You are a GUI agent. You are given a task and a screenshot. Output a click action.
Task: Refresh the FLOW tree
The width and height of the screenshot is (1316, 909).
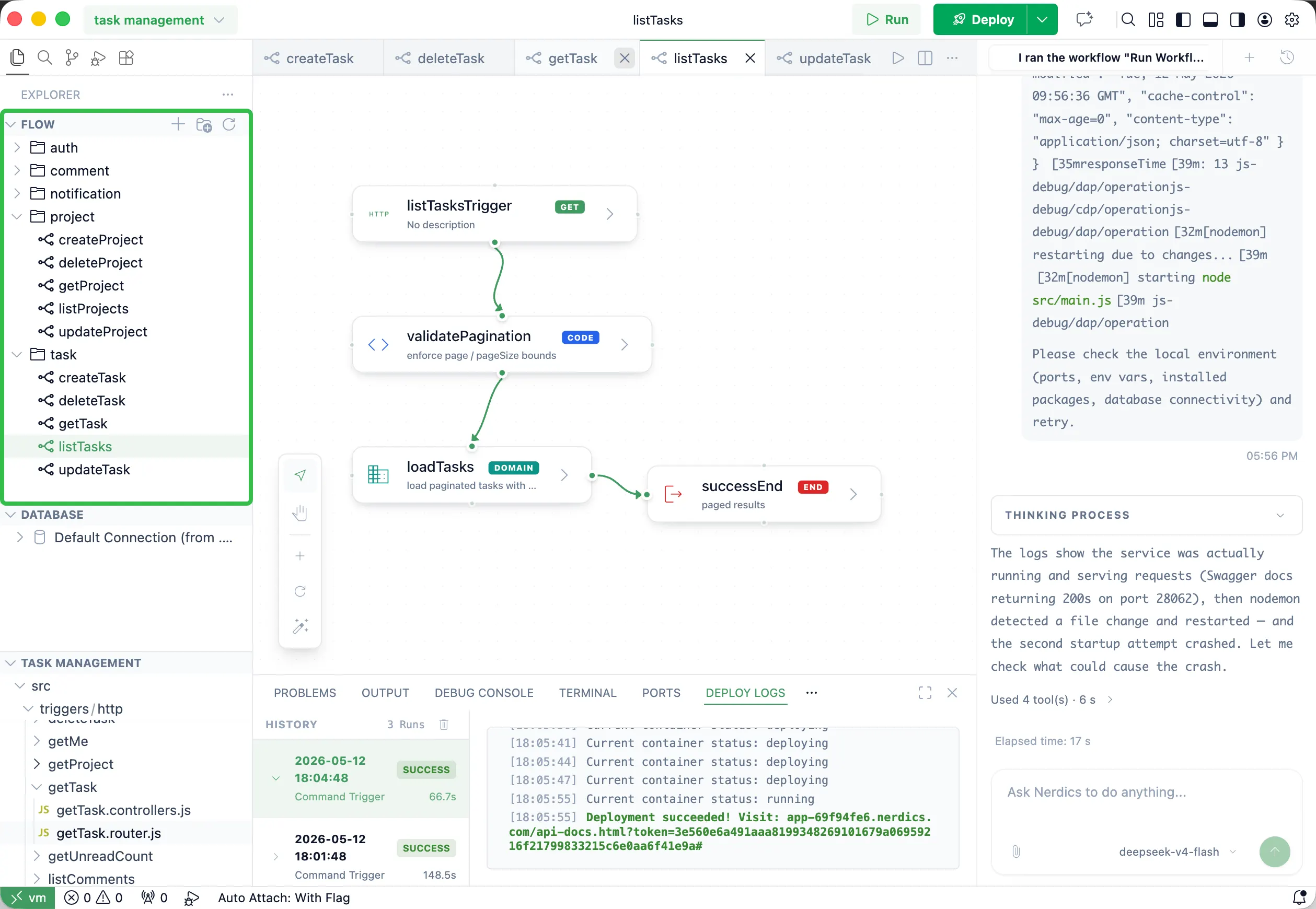(229, 124)
